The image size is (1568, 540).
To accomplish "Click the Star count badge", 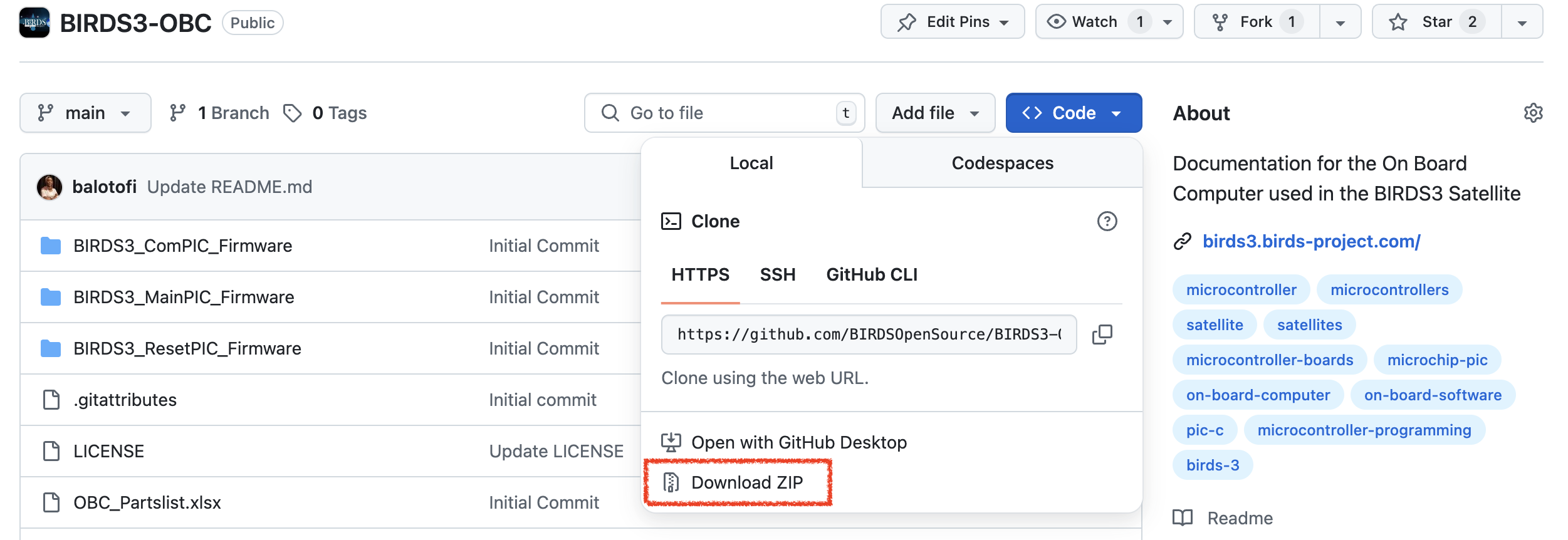I will [x=1472, y=22].
